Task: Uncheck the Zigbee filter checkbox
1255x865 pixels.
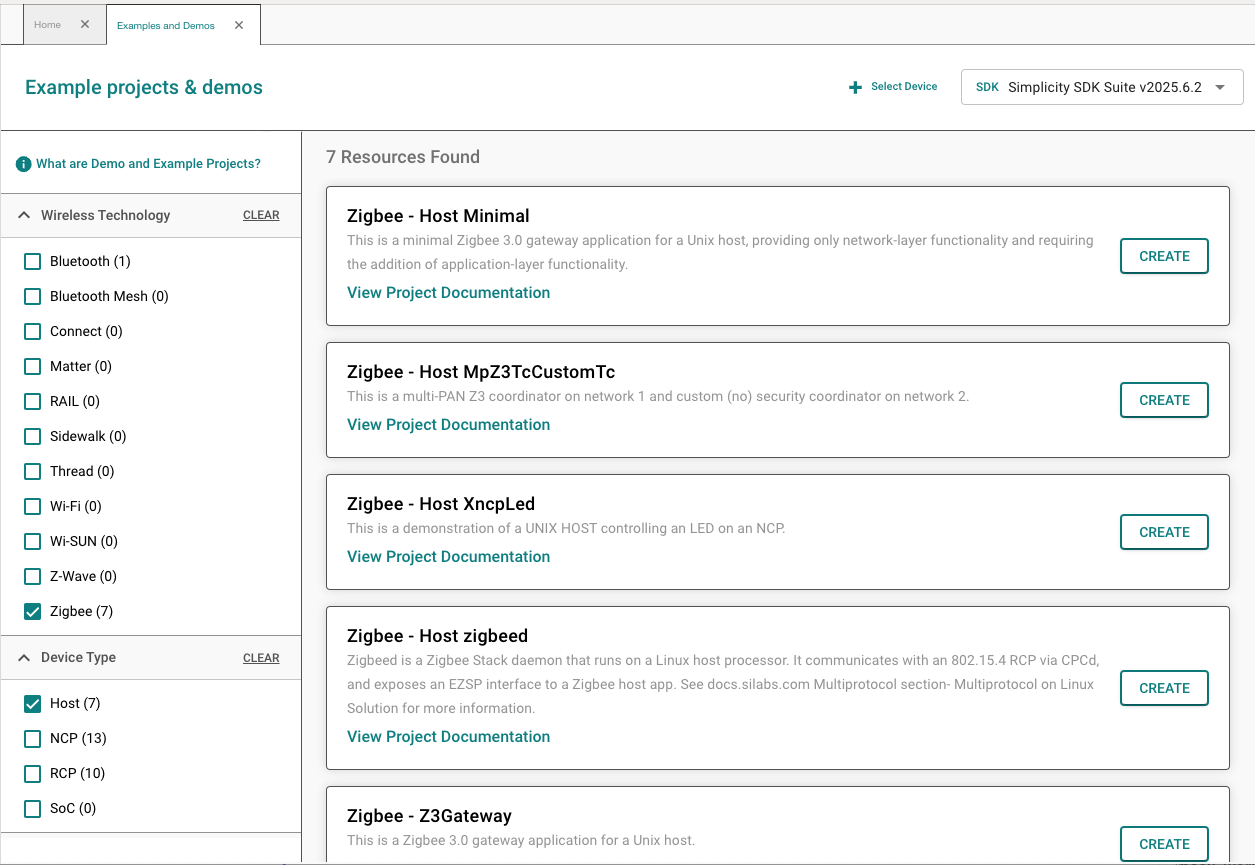Action: coord(33,612)
